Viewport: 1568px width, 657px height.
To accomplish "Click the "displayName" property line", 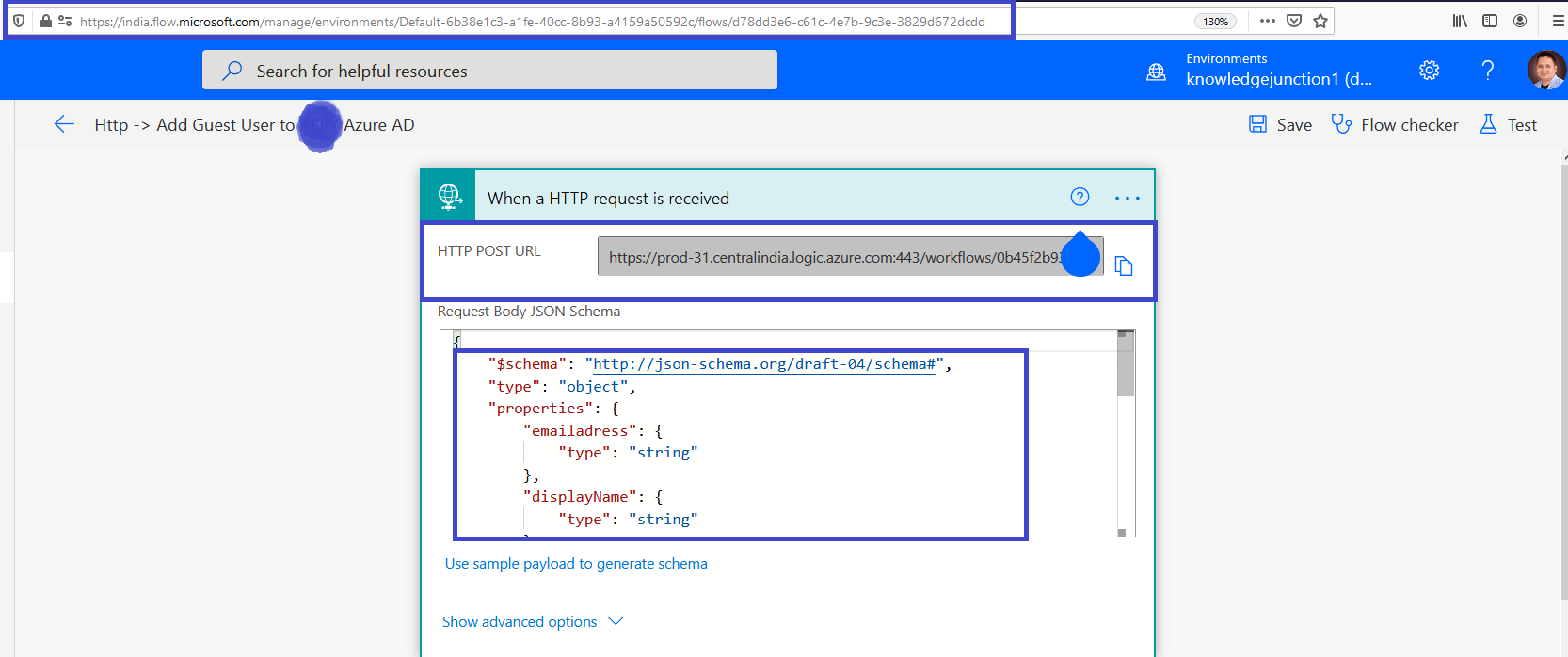I will [x=593, y=497].
